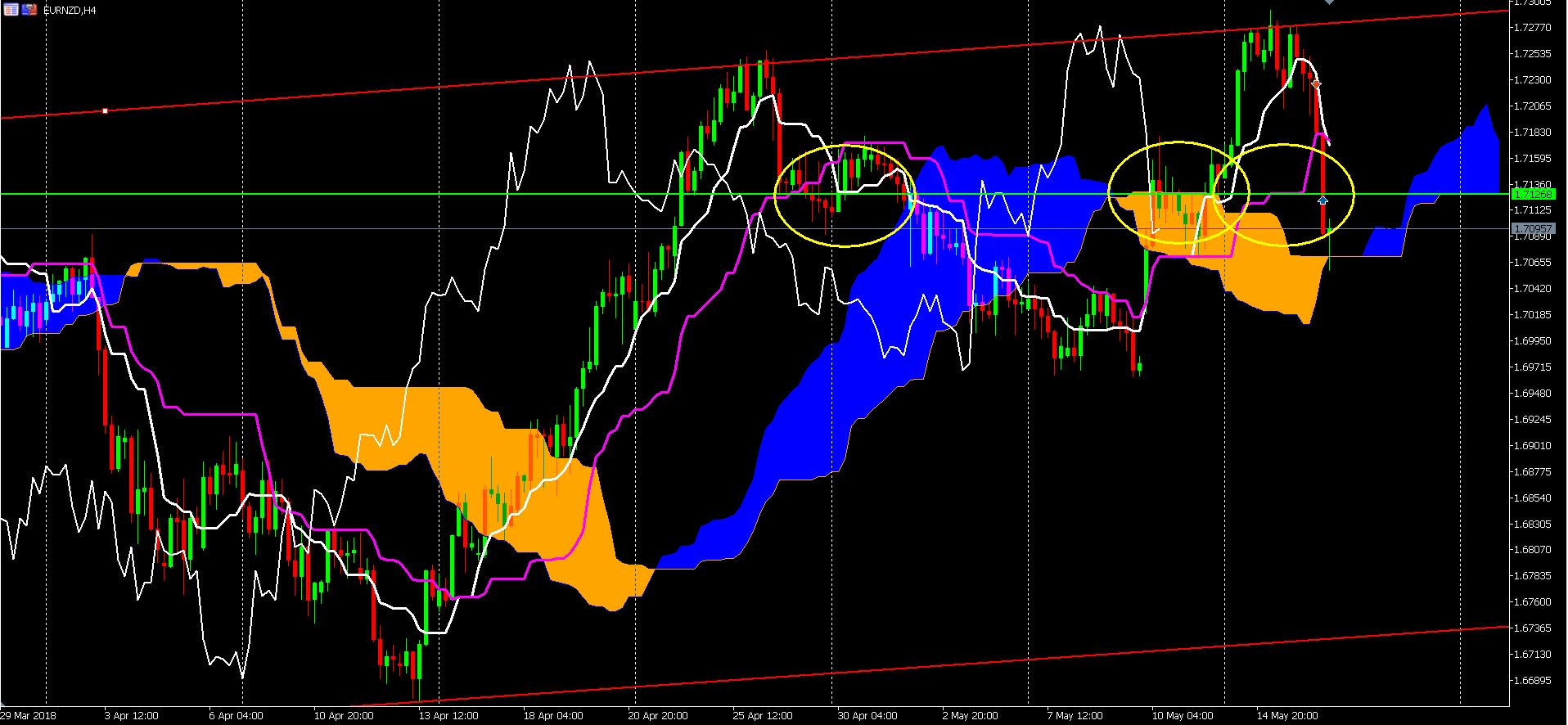Click the EURNZD,H4 chart title
This screenshot has height=725, width=1568.
point(69,10)
